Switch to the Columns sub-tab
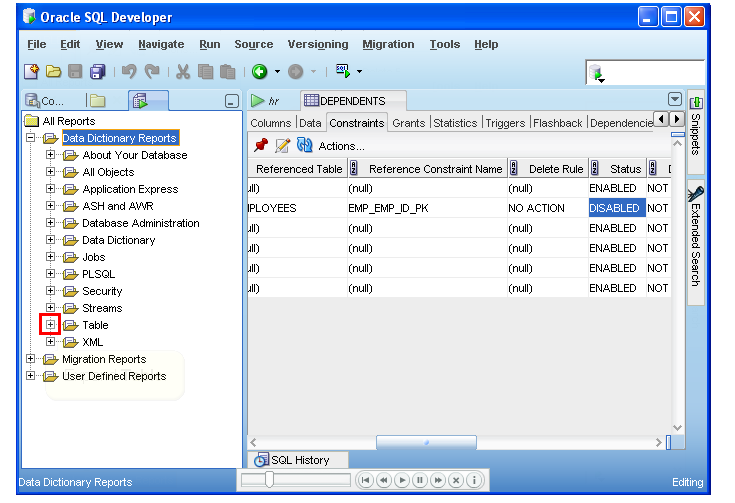 pyautogui.click(x=271, y=123)
